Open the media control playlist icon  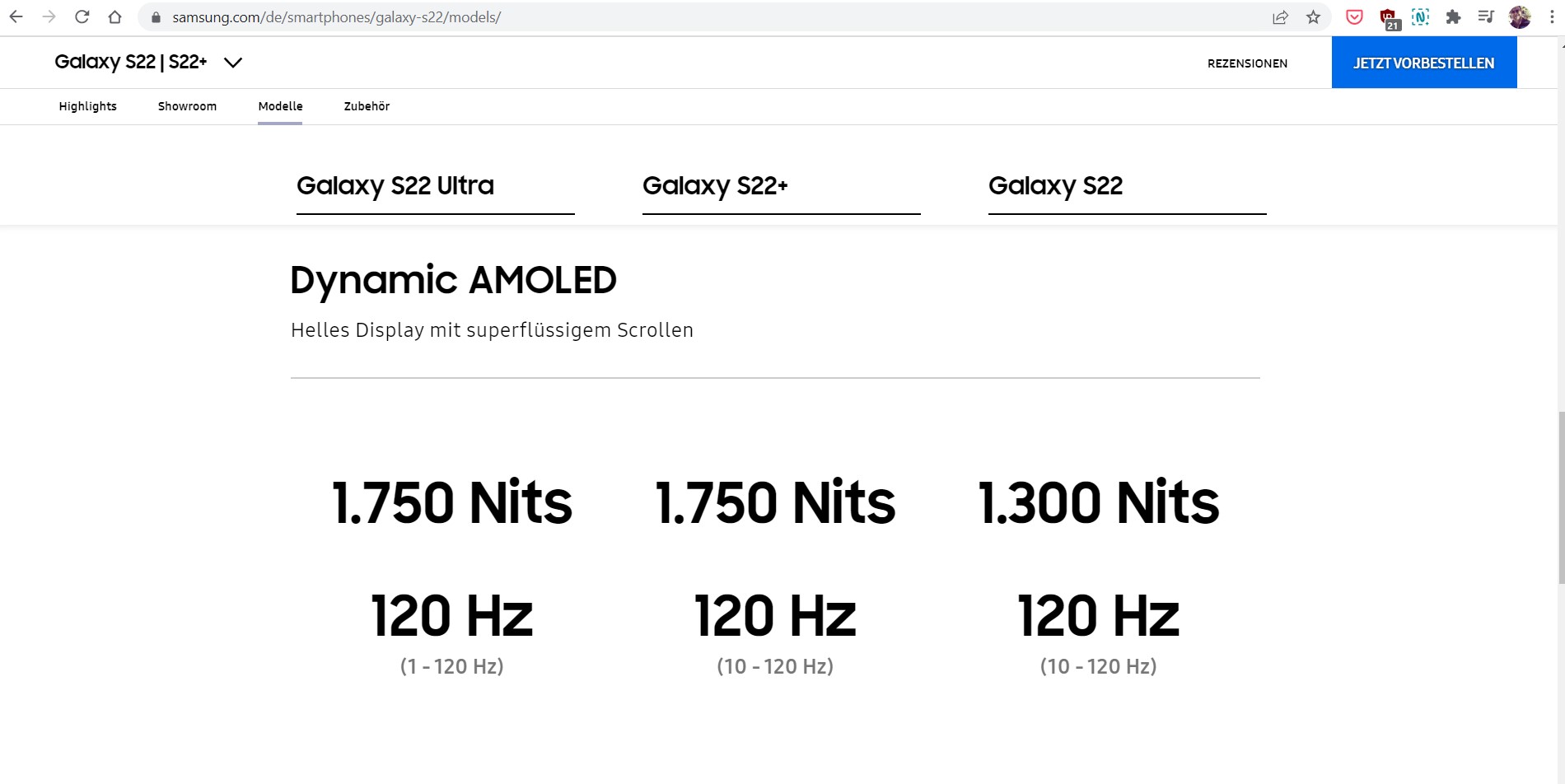(1486, 17)
